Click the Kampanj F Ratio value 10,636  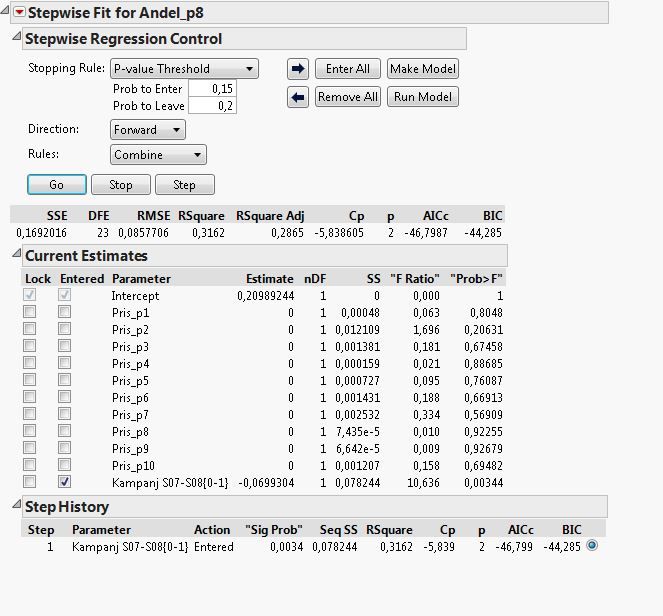424,483
